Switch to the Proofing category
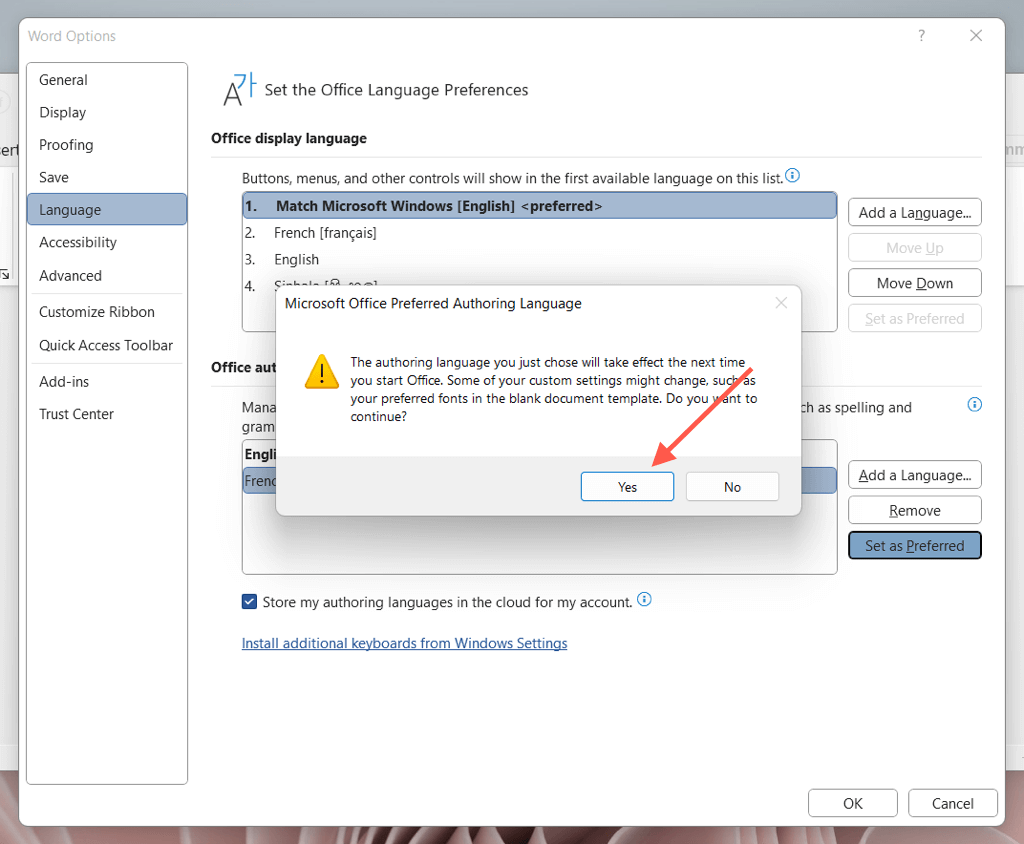 (66, 145)
